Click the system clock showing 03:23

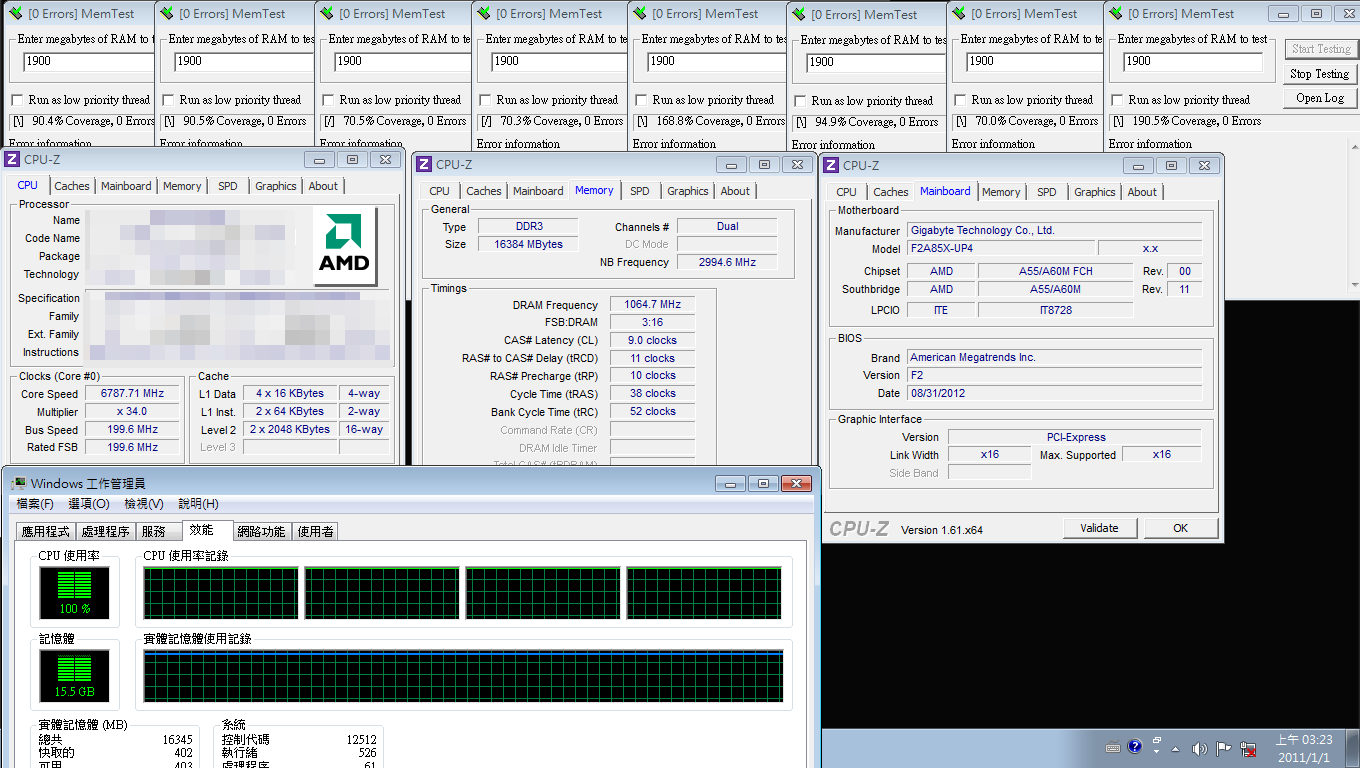pos(1304,748)
